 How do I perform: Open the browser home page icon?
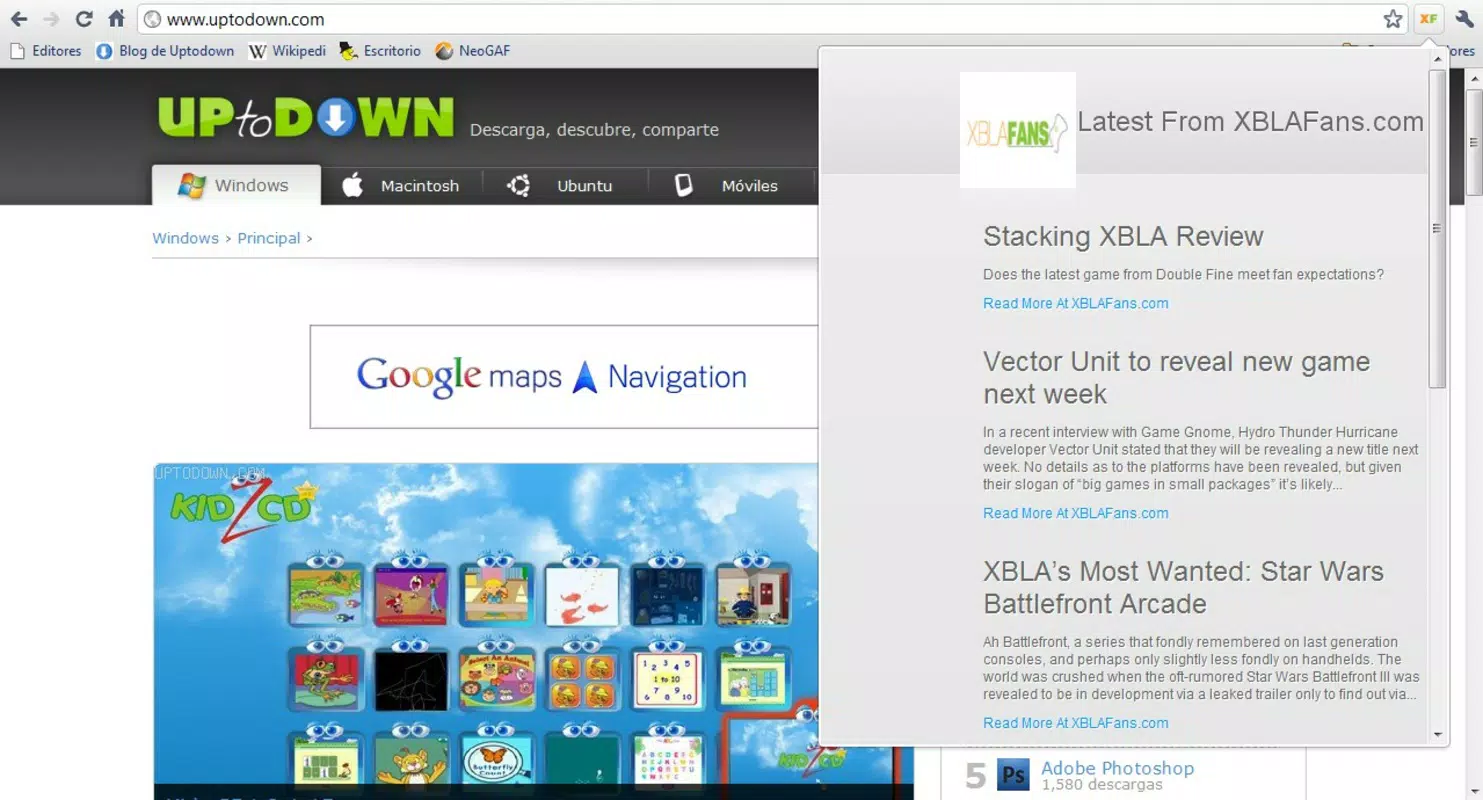117,19
